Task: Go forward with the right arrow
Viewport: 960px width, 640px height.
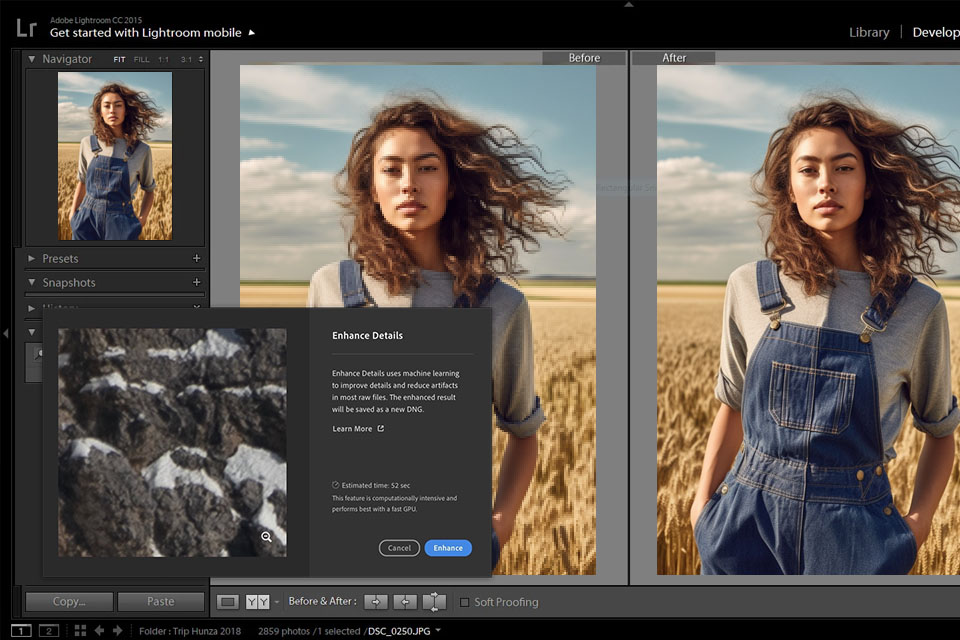Action: click(x=118, y=630)
